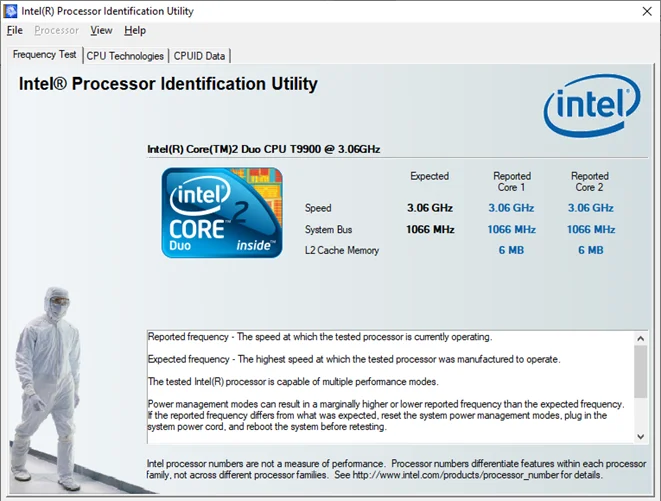This screenshot has width=661, height=501.
Task: Click the Core 1 System Bus 1066 MHz value
Action: point(511,229)
